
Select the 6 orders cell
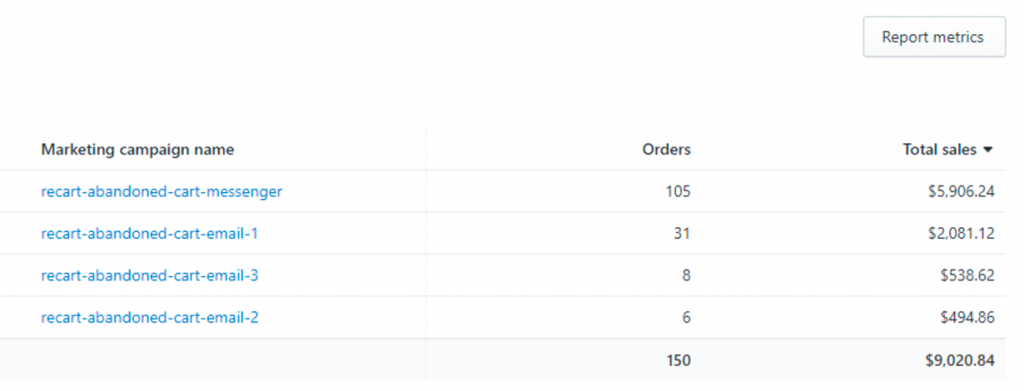pos(686,317)
